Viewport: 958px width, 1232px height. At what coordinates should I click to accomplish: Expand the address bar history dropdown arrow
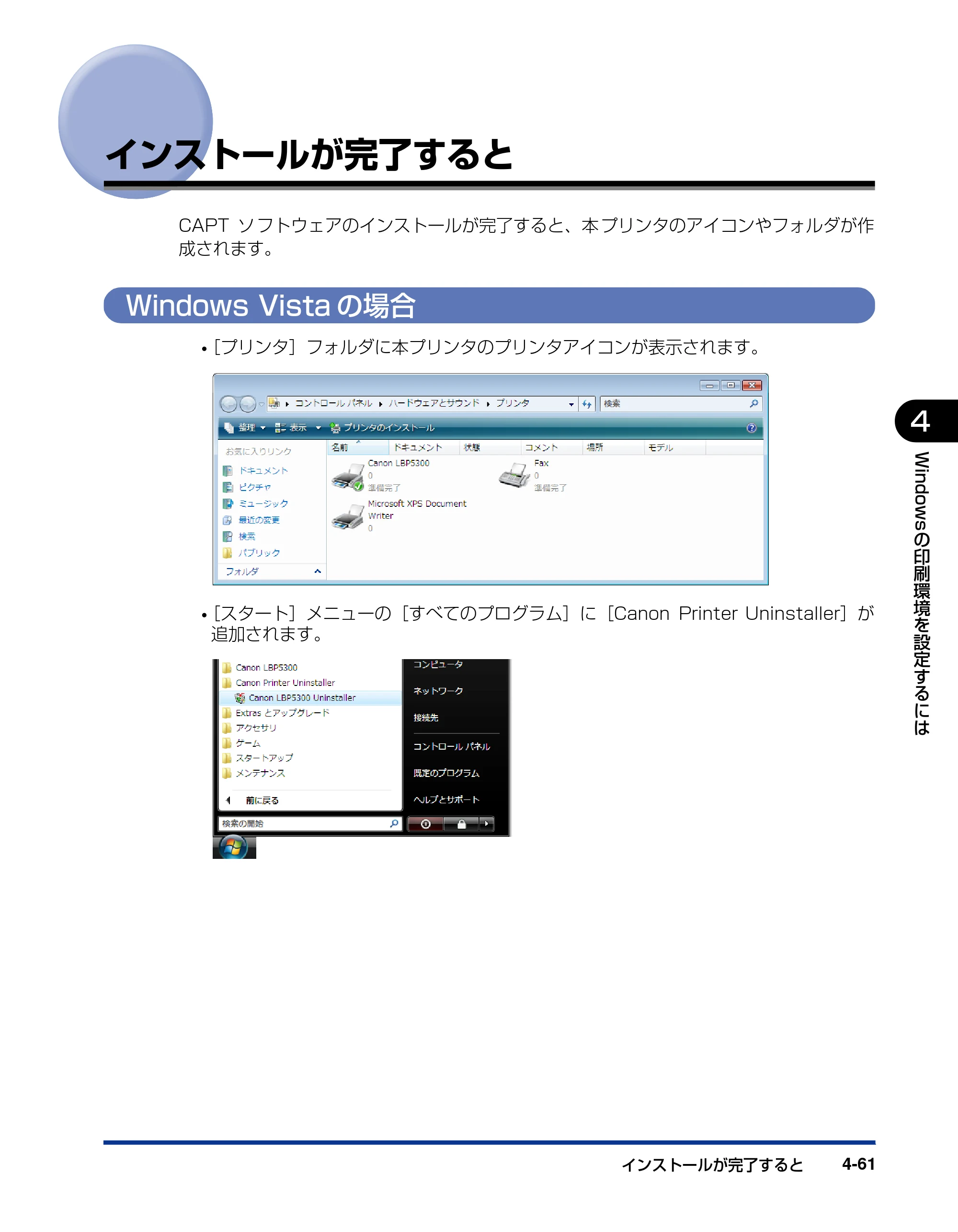pyautogui.click(x=571, y=404)
